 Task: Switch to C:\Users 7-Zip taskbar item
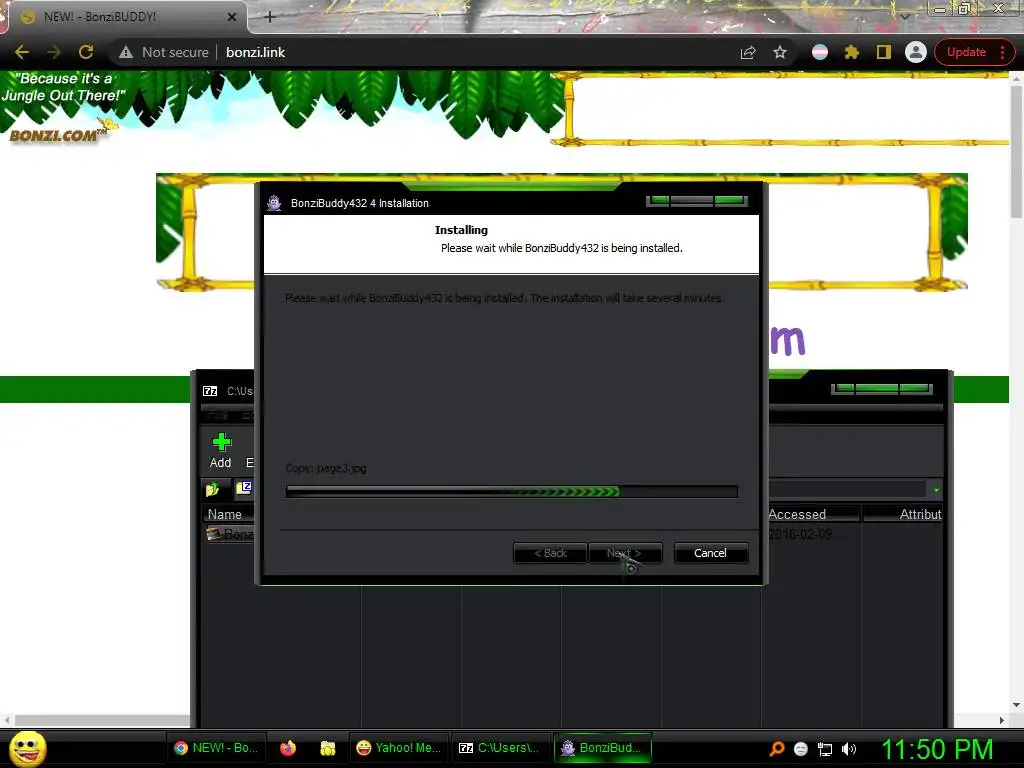tap(499, 748)
